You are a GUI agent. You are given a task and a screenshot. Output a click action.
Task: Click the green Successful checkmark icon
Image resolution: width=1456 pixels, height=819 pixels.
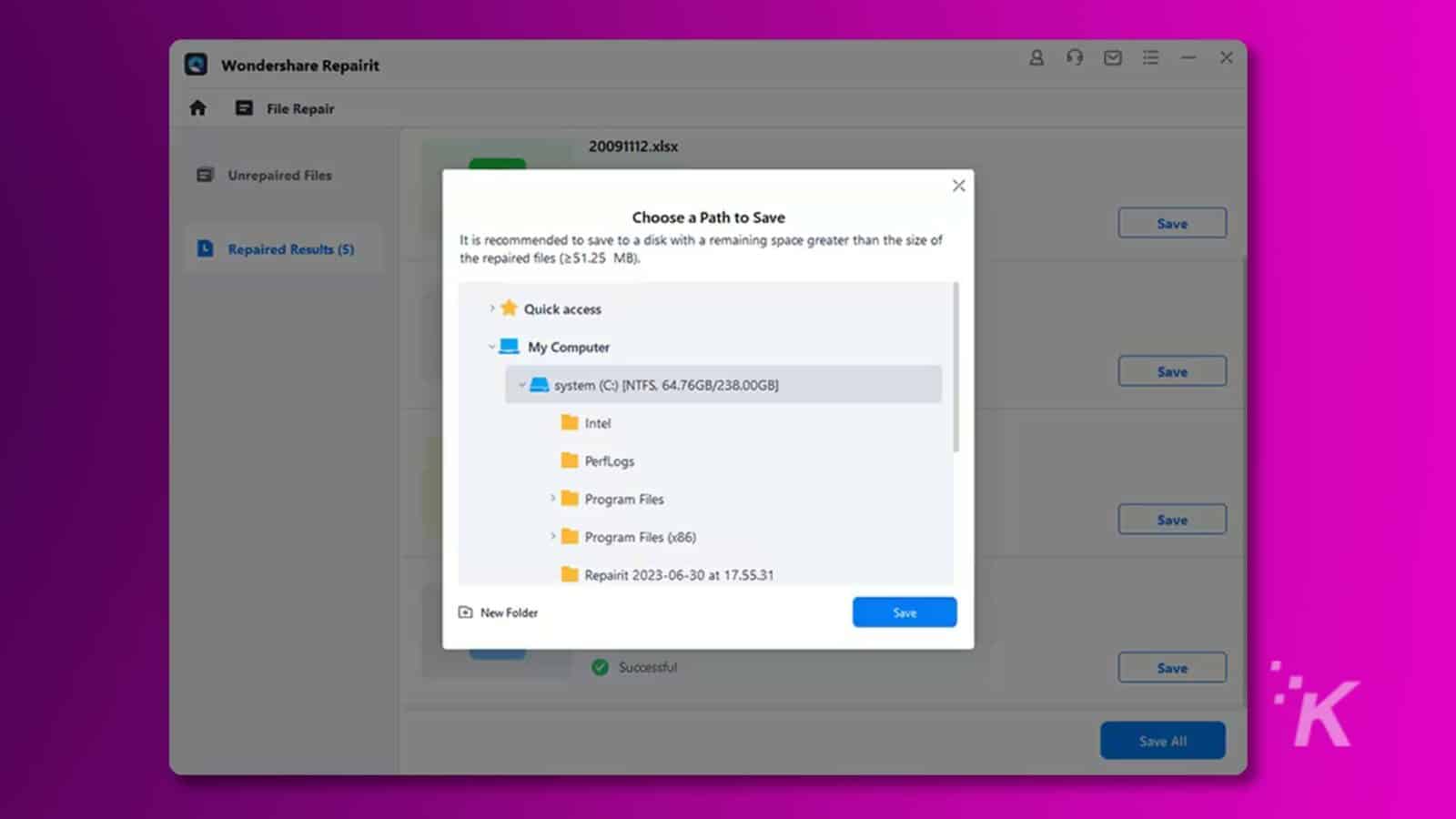click(x=600, y=667)
